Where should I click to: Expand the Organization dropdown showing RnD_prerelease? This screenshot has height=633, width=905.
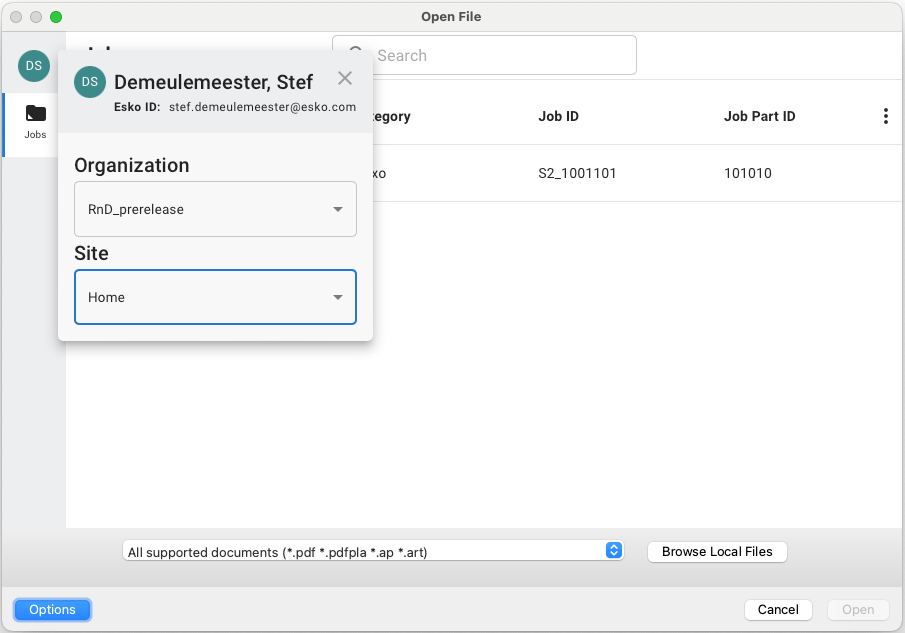click(x=215, y=210)
